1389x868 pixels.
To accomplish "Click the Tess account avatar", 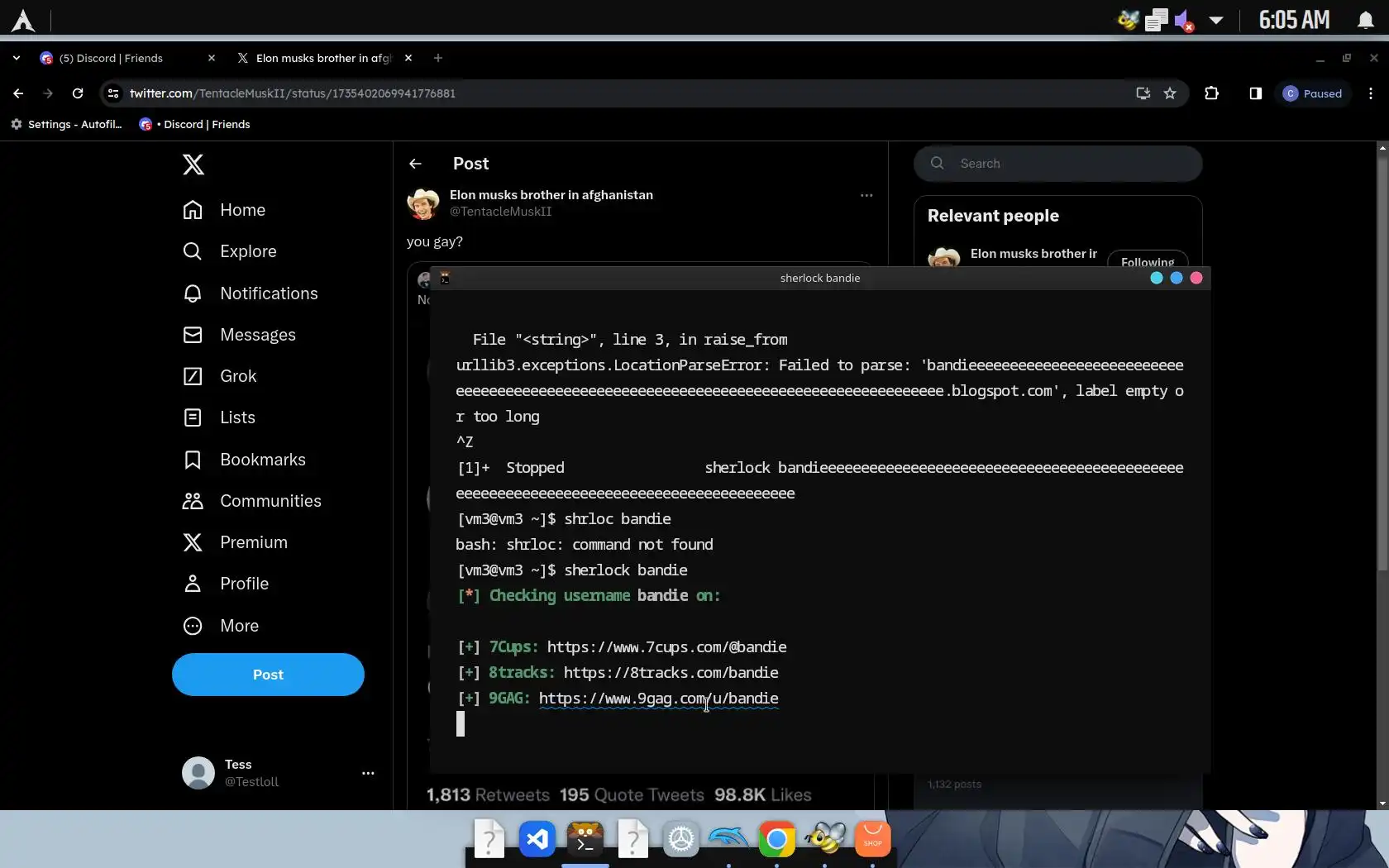I will point(198,773).
